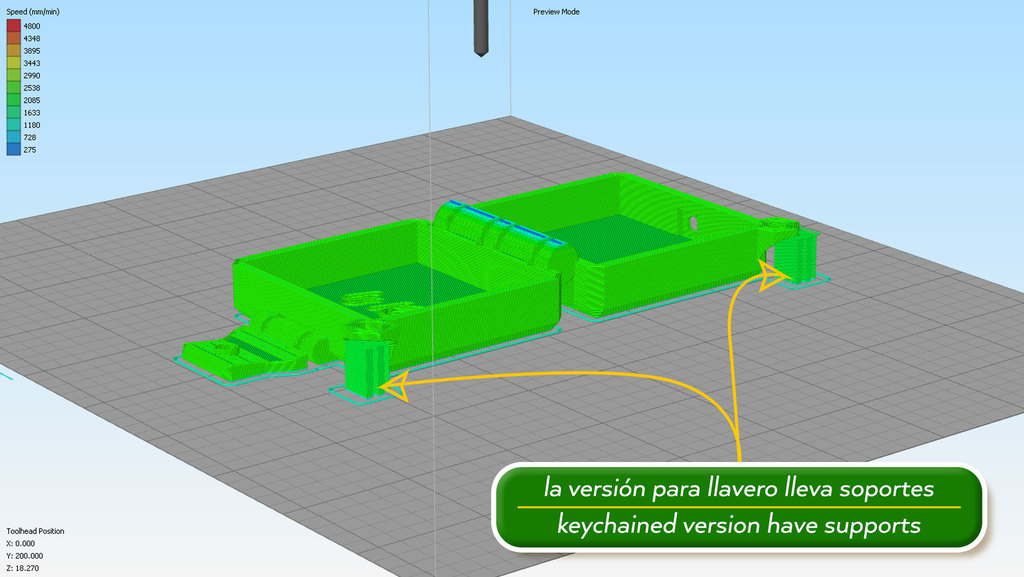1024x577 pixels.
Task: Click the round hole in the right box wall
Action: [x=692, y=223]
